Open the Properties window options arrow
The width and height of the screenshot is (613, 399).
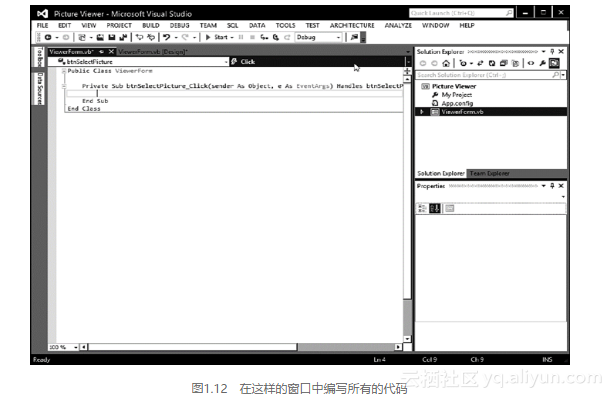[x=543, y=186]
